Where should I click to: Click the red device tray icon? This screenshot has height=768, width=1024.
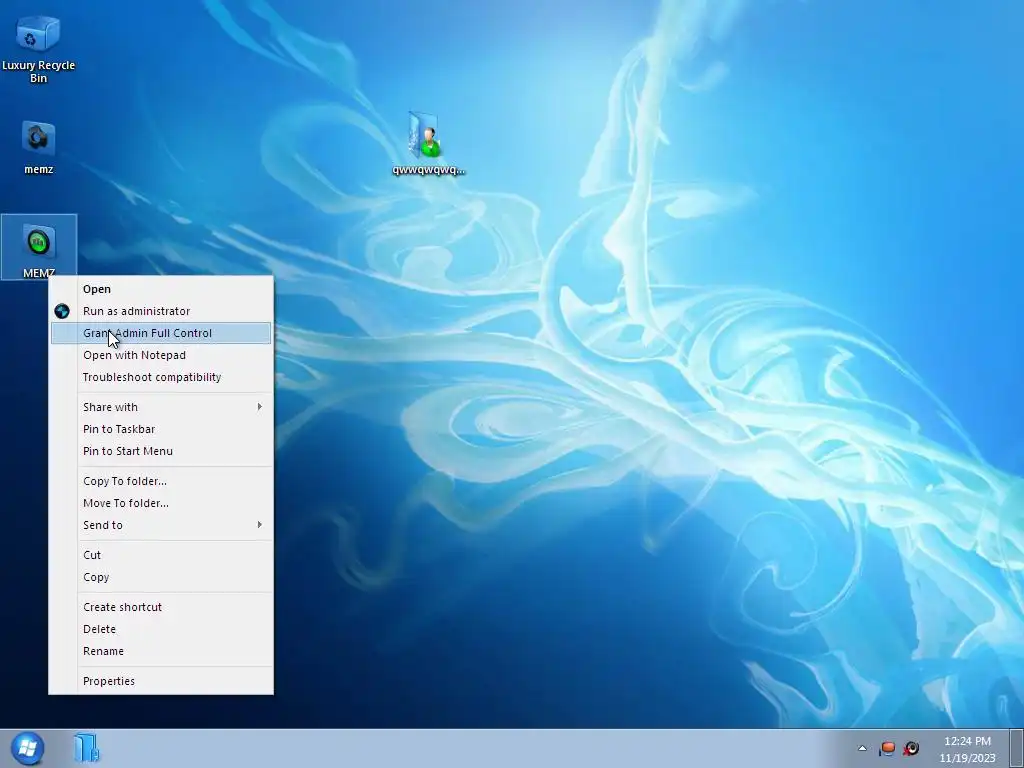(887, 748)
